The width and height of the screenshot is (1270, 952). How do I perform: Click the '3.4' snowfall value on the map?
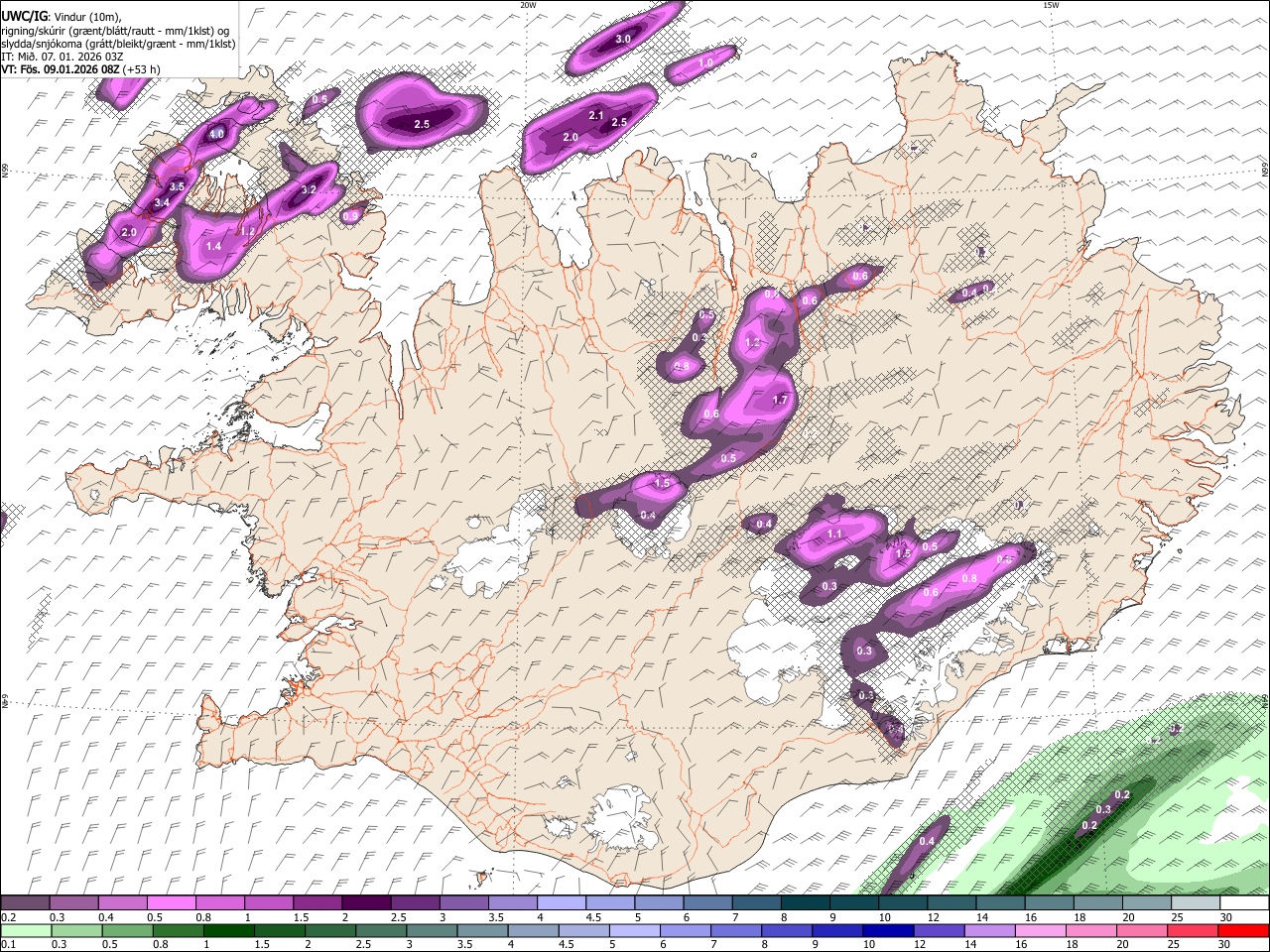[162, 203]
